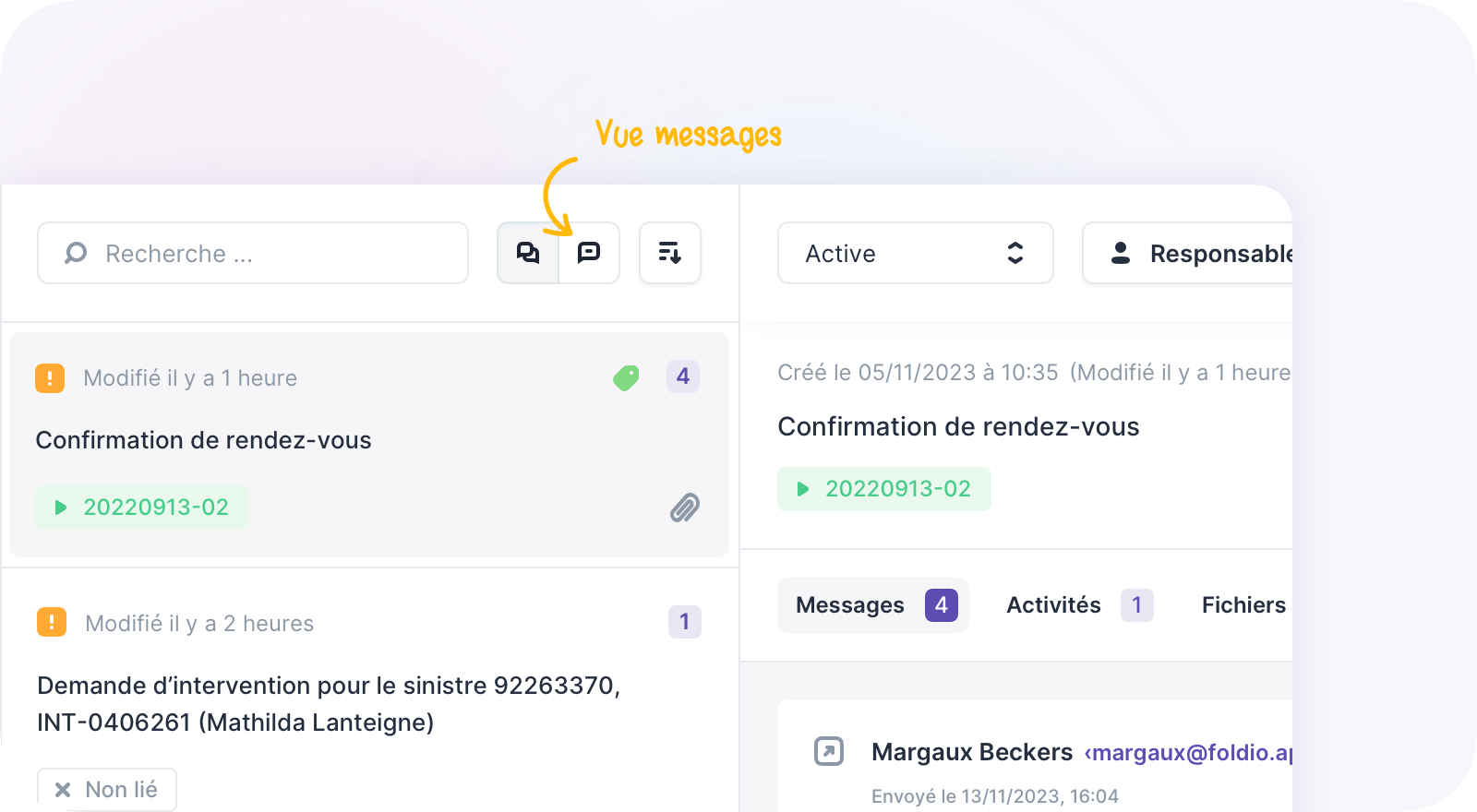This screenshot has height=812, width=1477.
Task: Click orange alert icon on first conversation
Action: (50, 378)
